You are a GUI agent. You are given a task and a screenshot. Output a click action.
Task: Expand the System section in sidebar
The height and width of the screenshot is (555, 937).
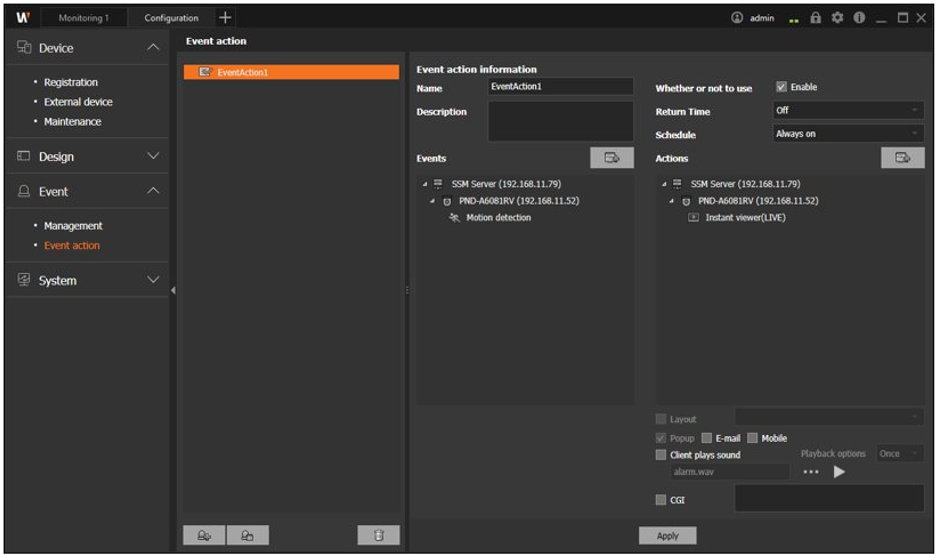(85, 281)
